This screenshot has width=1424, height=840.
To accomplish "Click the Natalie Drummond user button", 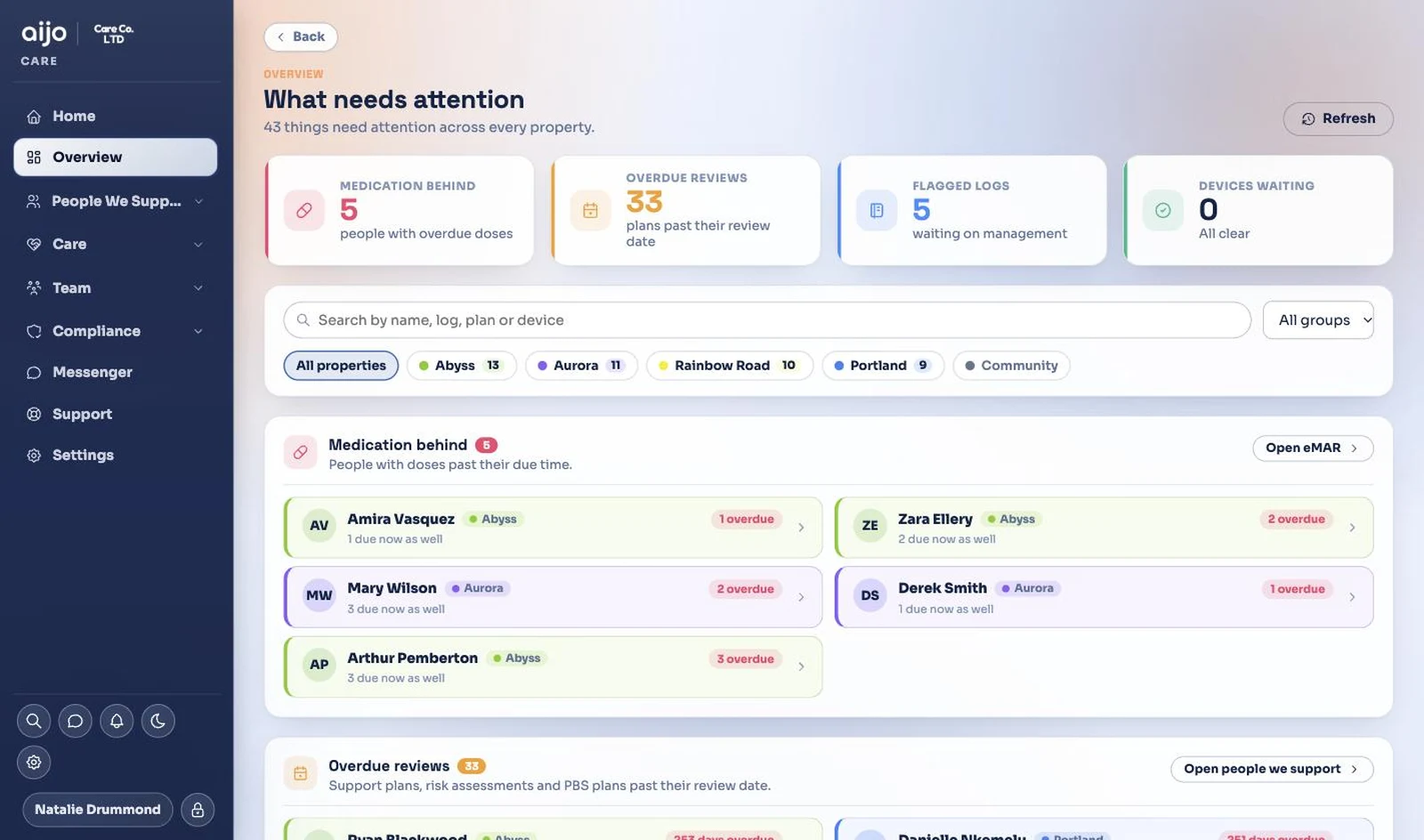I will click(98, 810).
